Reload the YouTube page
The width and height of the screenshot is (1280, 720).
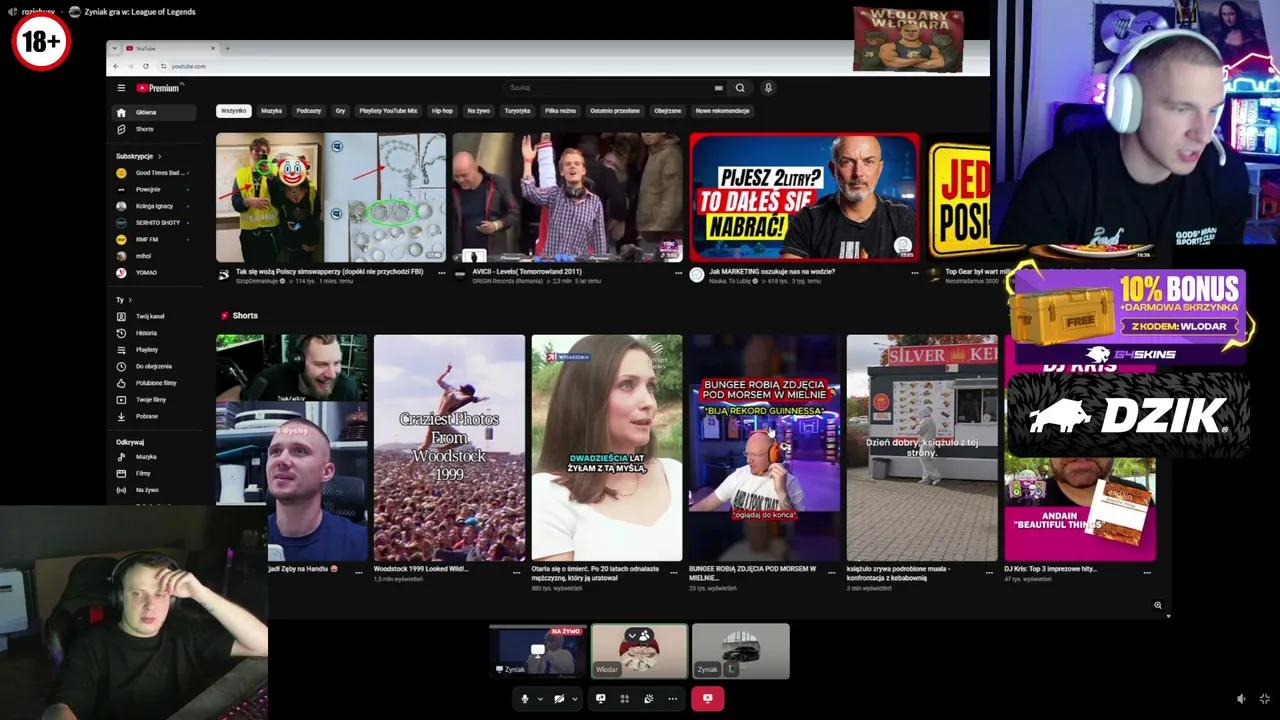(146, 66)
